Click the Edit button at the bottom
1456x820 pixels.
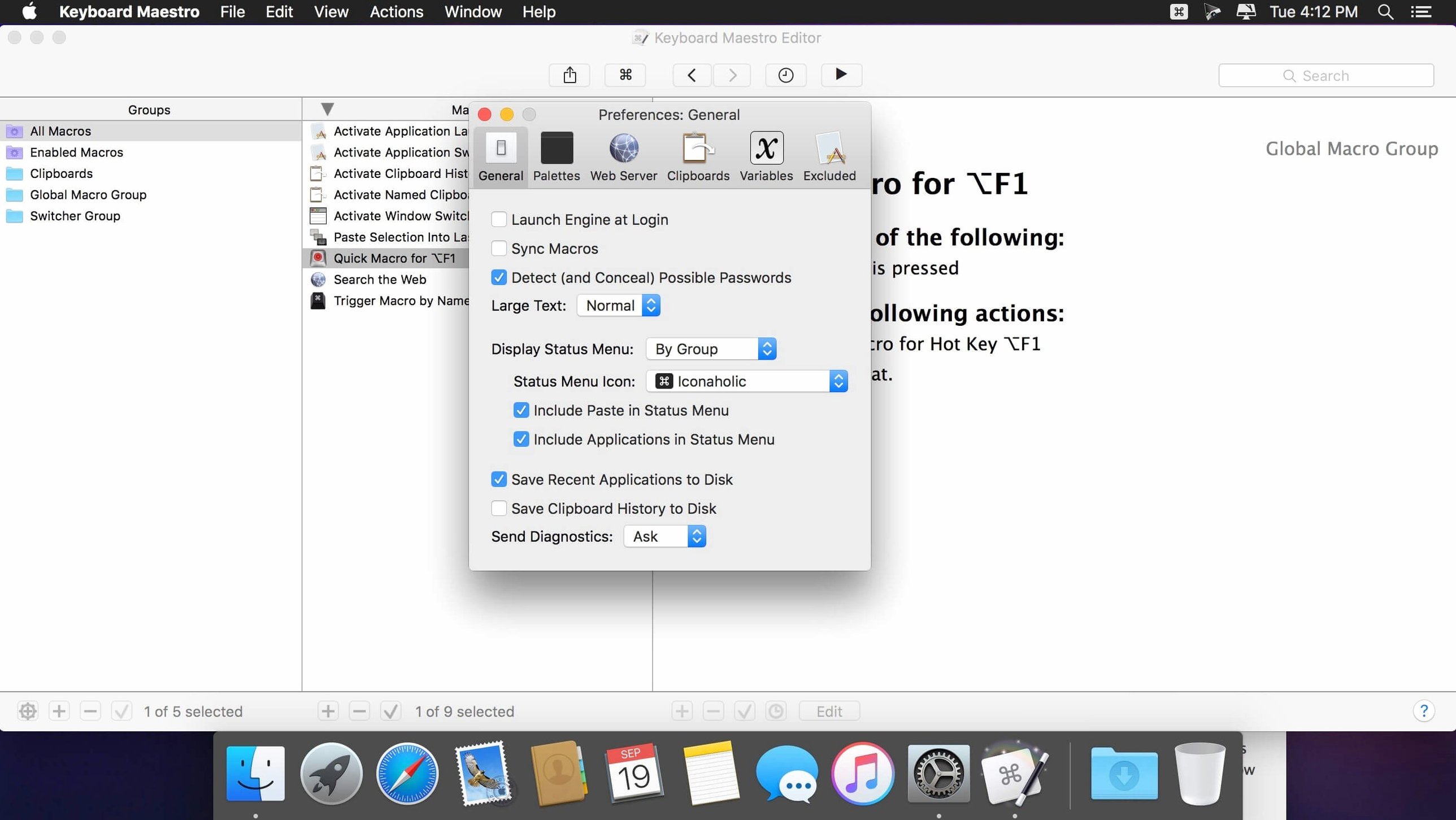pos(829,711)
